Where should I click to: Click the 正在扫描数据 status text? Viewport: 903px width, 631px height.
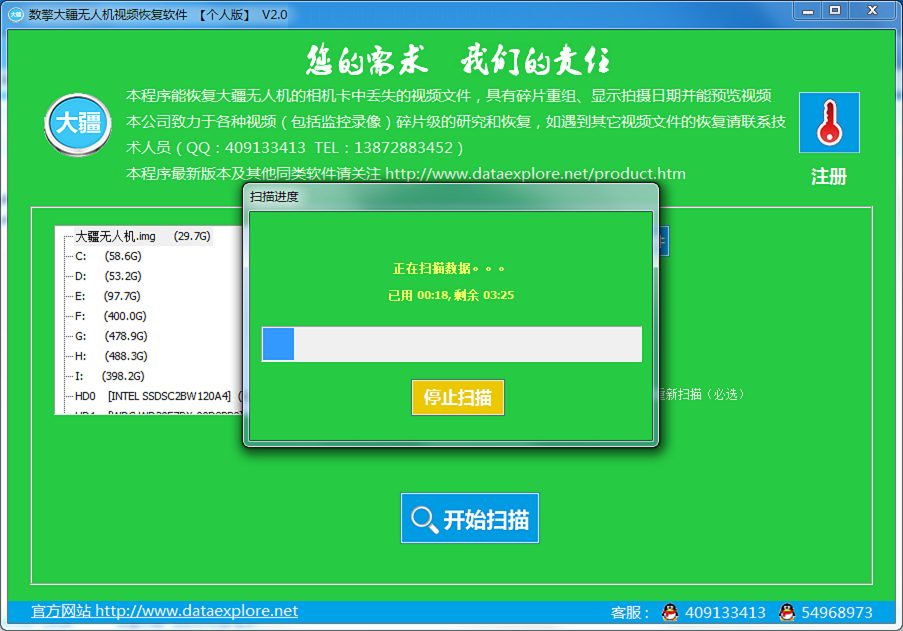[449, 268]
